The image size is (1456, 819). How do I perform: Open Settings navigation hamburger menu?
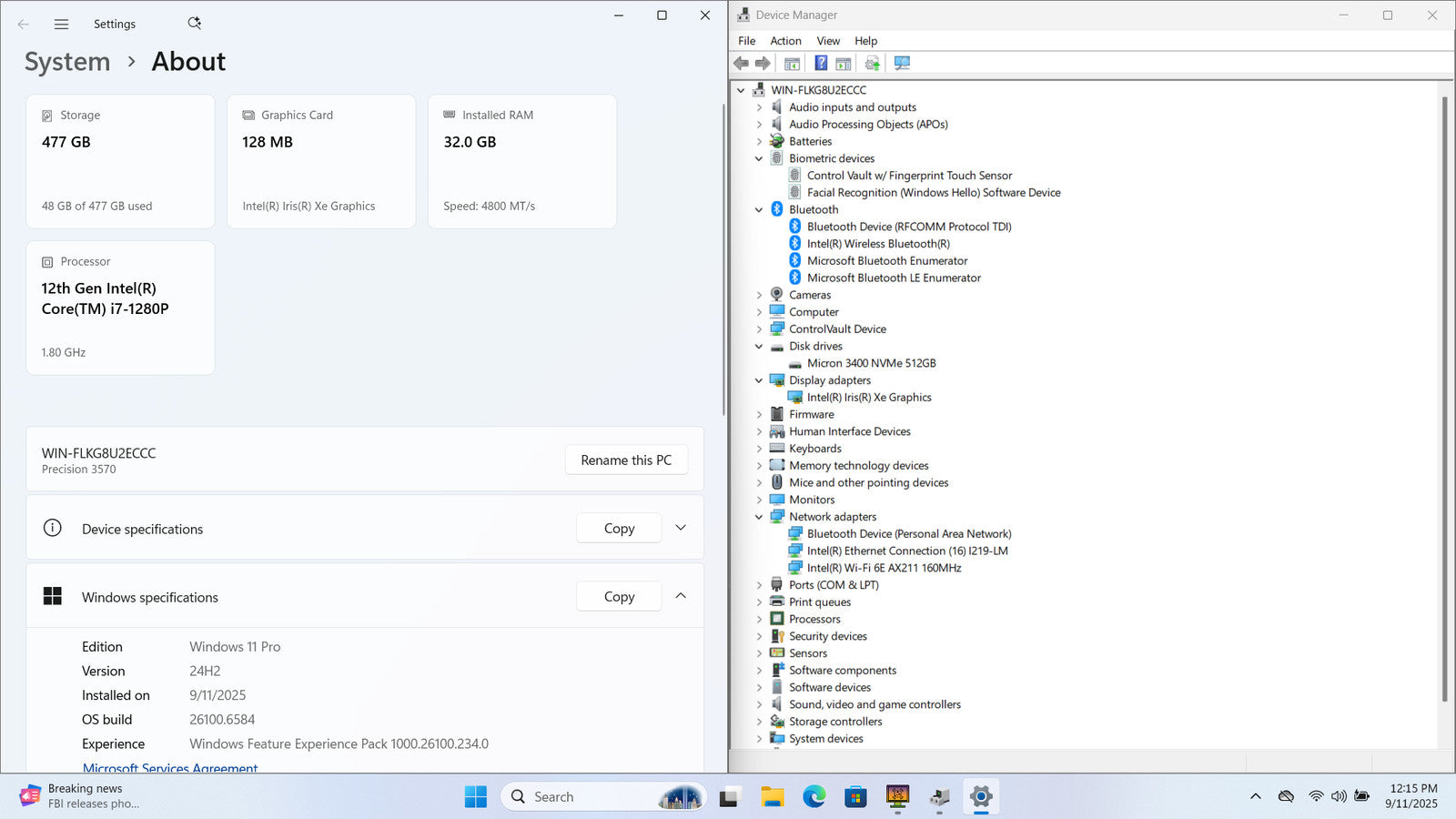point(61,25)
